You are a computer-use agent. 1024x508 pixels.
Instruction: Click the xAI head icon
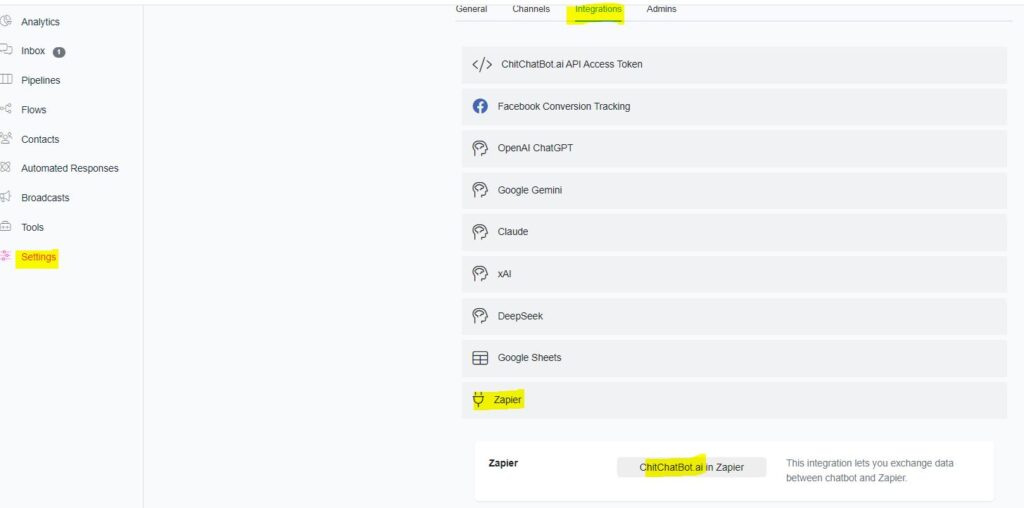(x=480, y=274)
